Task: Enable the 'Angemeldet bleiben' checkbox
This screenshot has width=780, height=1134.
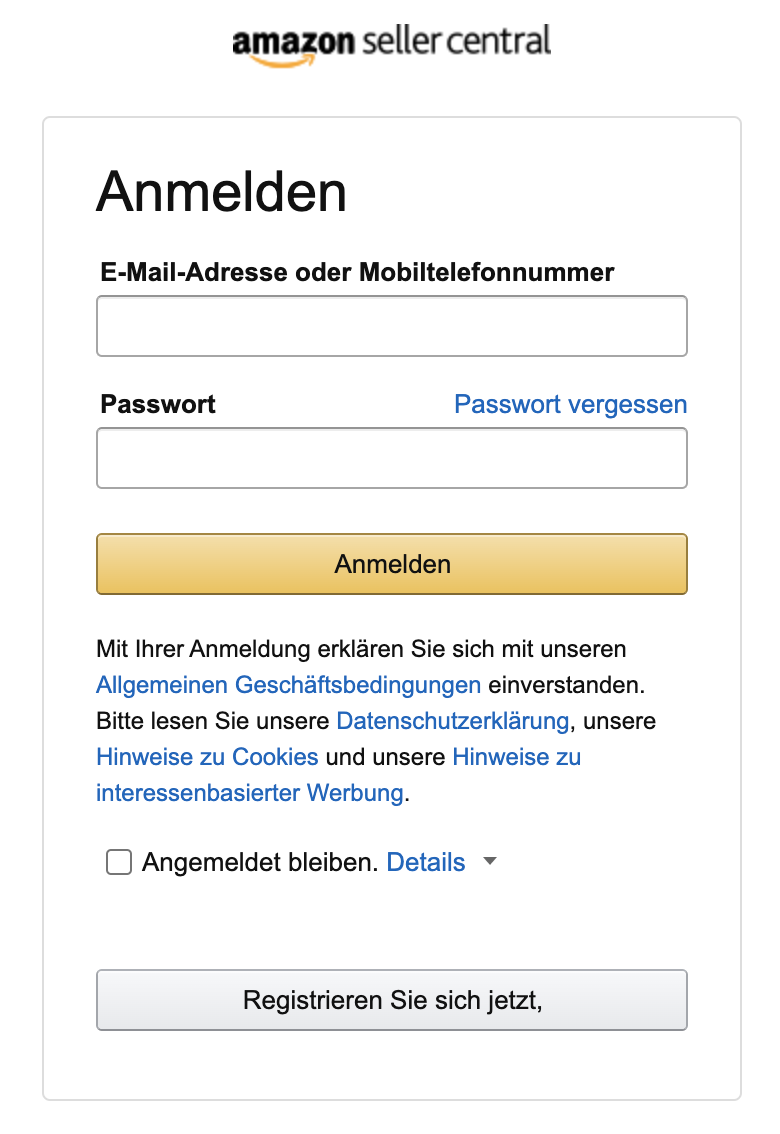Action: 119,862
